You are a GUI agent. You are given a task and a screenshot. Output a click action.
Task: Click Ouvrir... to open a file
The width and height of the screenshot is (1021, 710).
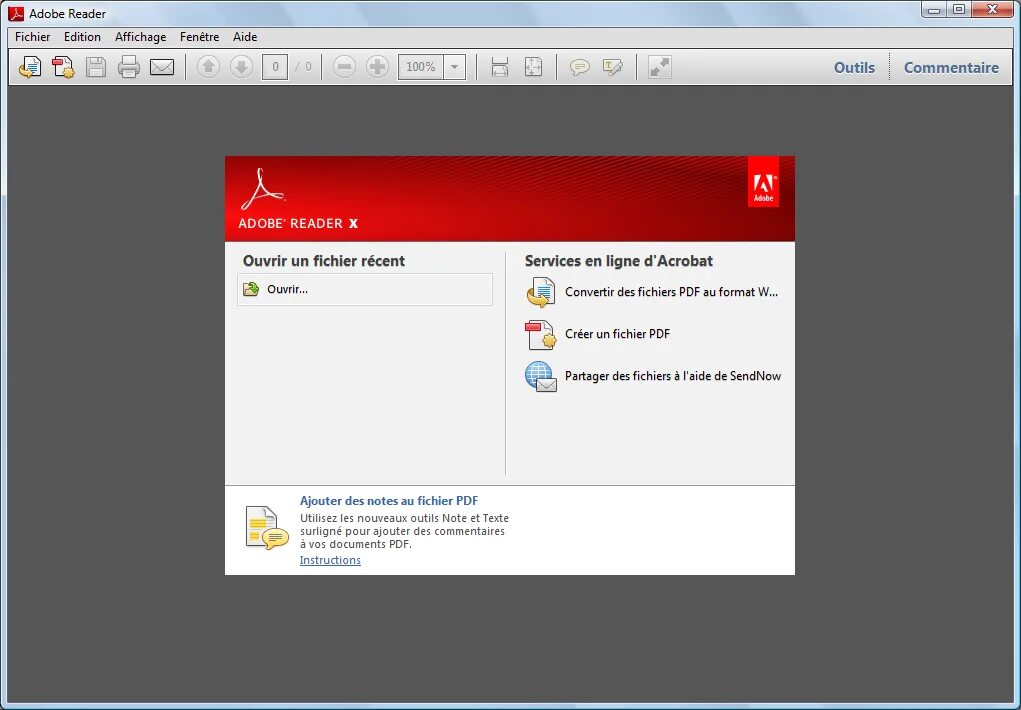coord(365,289)
